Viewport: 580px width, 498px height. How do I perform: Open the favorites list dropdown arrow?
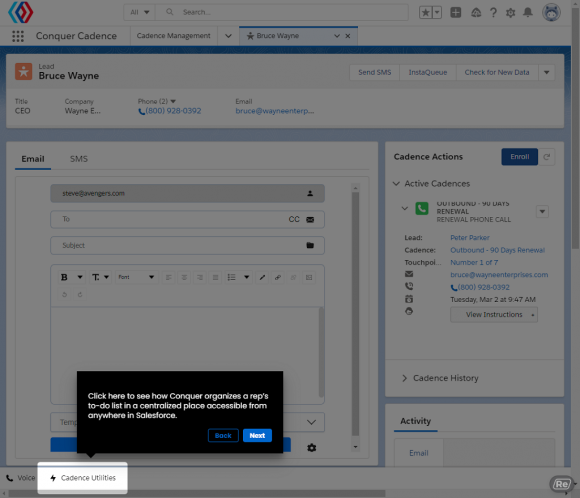[437, 12]
